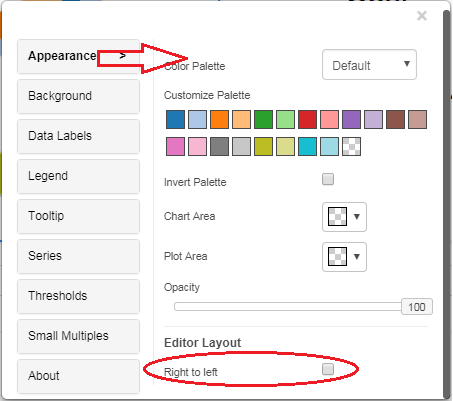Open the Color Palette Default dropdown
This screenshot has height=401, width=453.
[369, 65]
